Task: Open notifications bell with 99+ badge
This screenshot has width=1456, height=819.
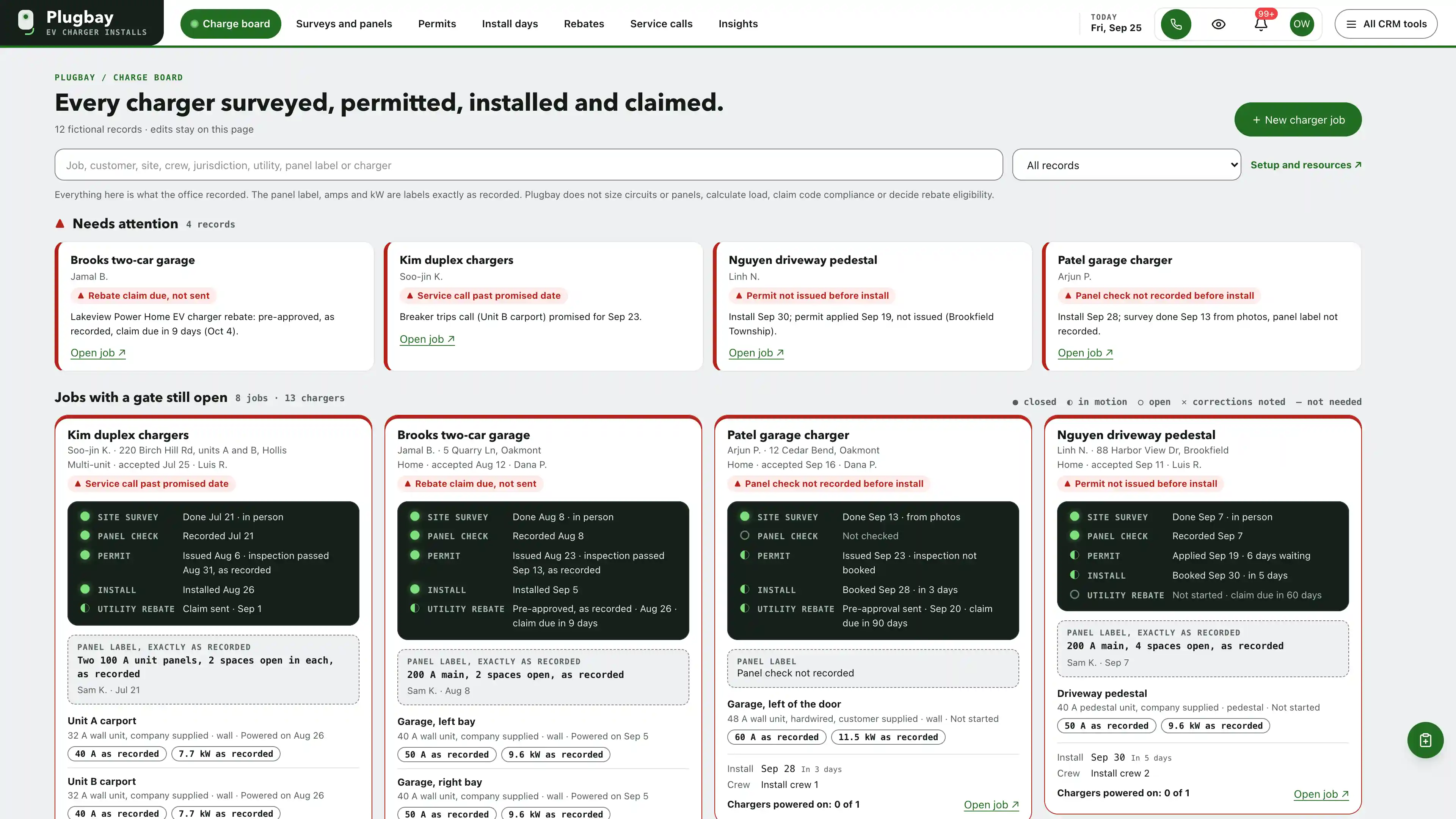Action: click(x=1261, y=24)
